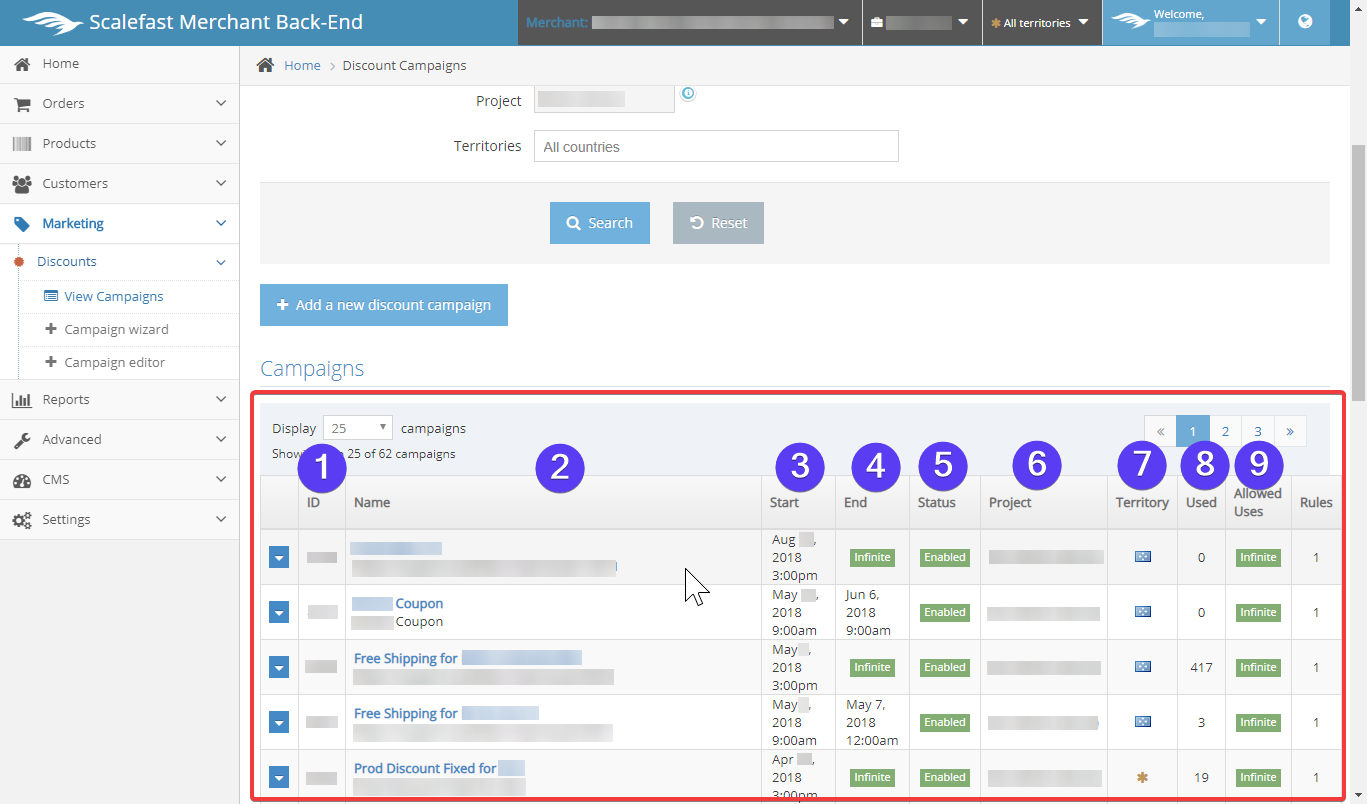1367x804 pixels.
Task: Open the All territories dropdown
Action: (1039, 22)
